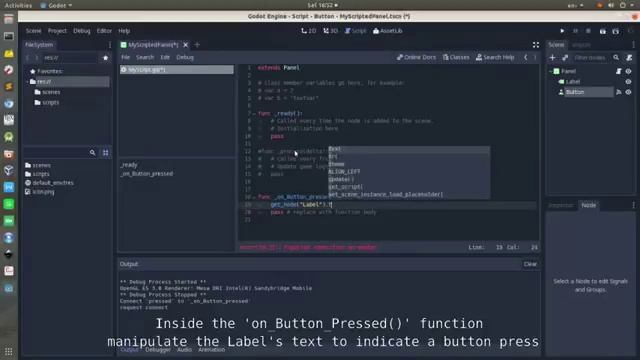The image size is (640, 360).
Task: Jump to _on_Button_pressed method
Action: click(147, 174)
